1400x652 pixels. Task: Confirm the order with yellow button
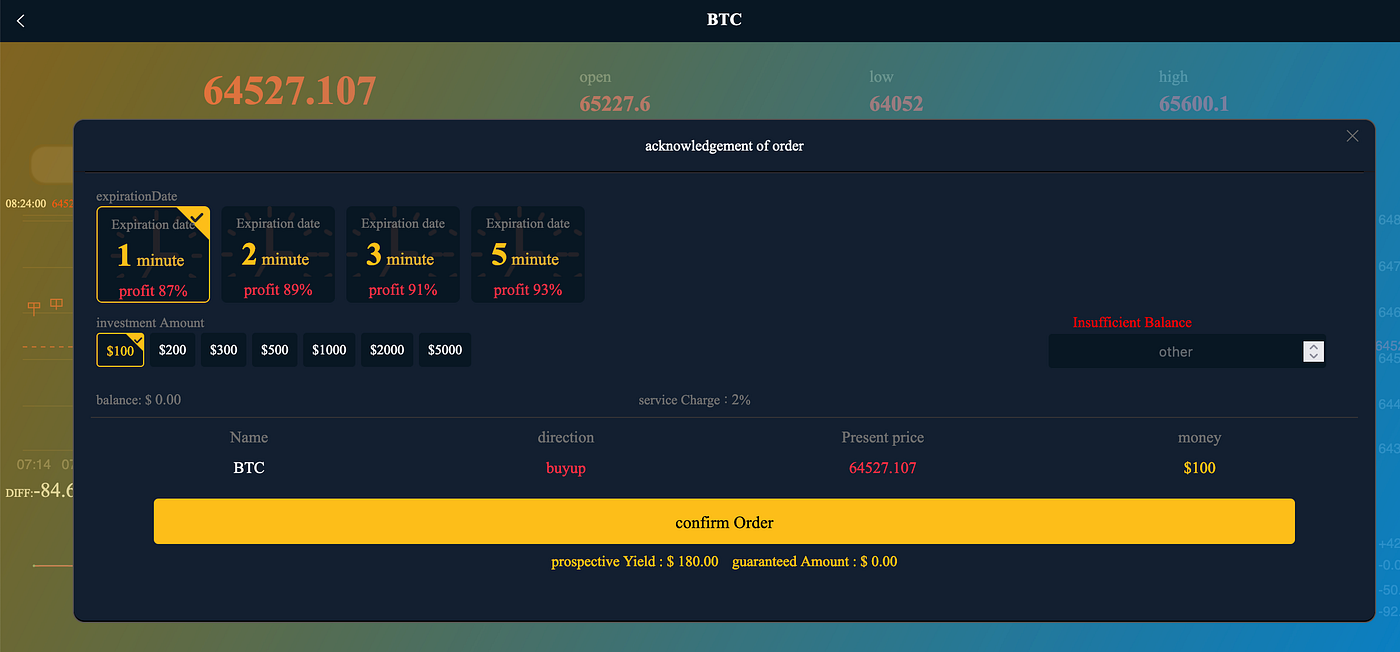click(x=724, y=522)
